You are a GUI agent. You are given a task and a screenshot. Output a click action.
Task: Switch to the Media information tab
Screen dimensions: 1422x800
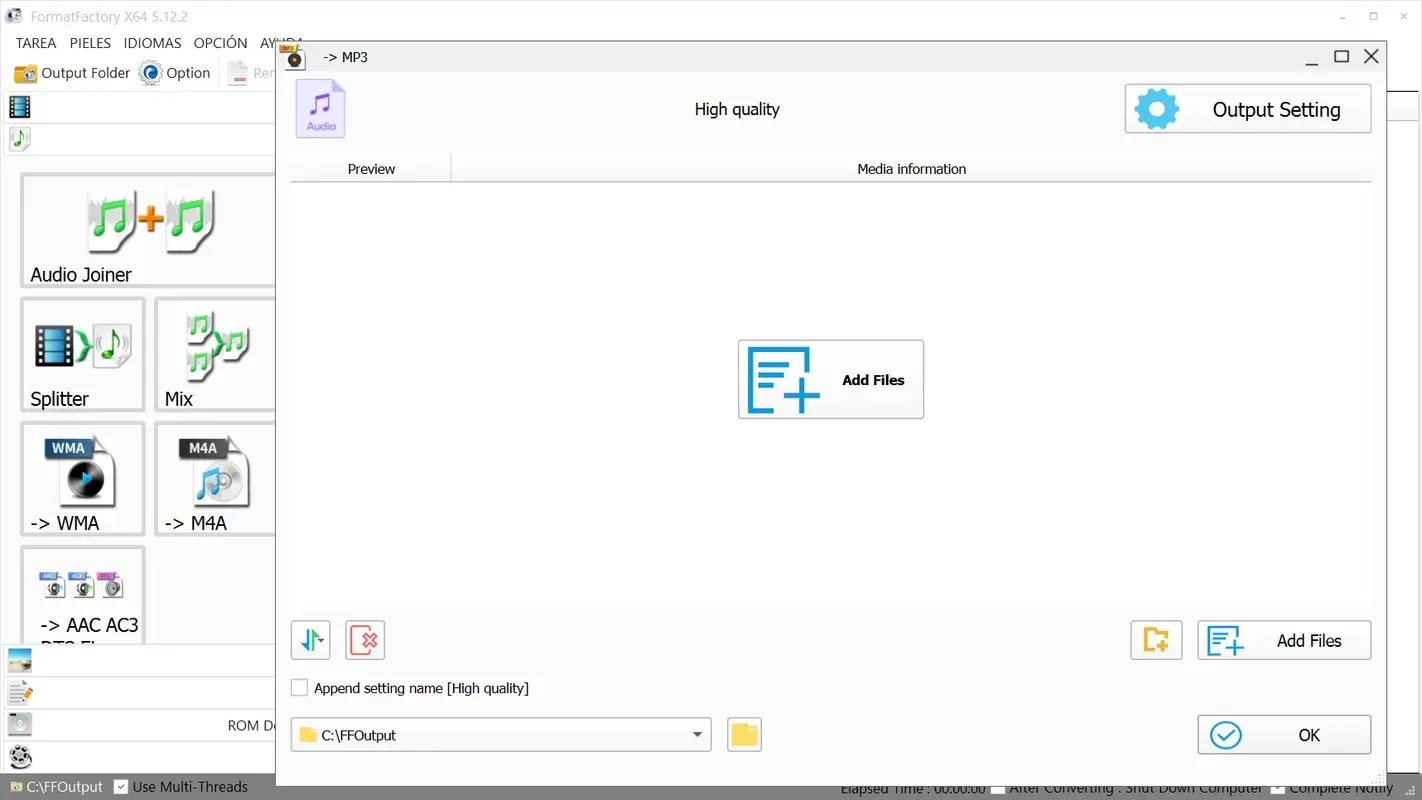pos(911,168)
